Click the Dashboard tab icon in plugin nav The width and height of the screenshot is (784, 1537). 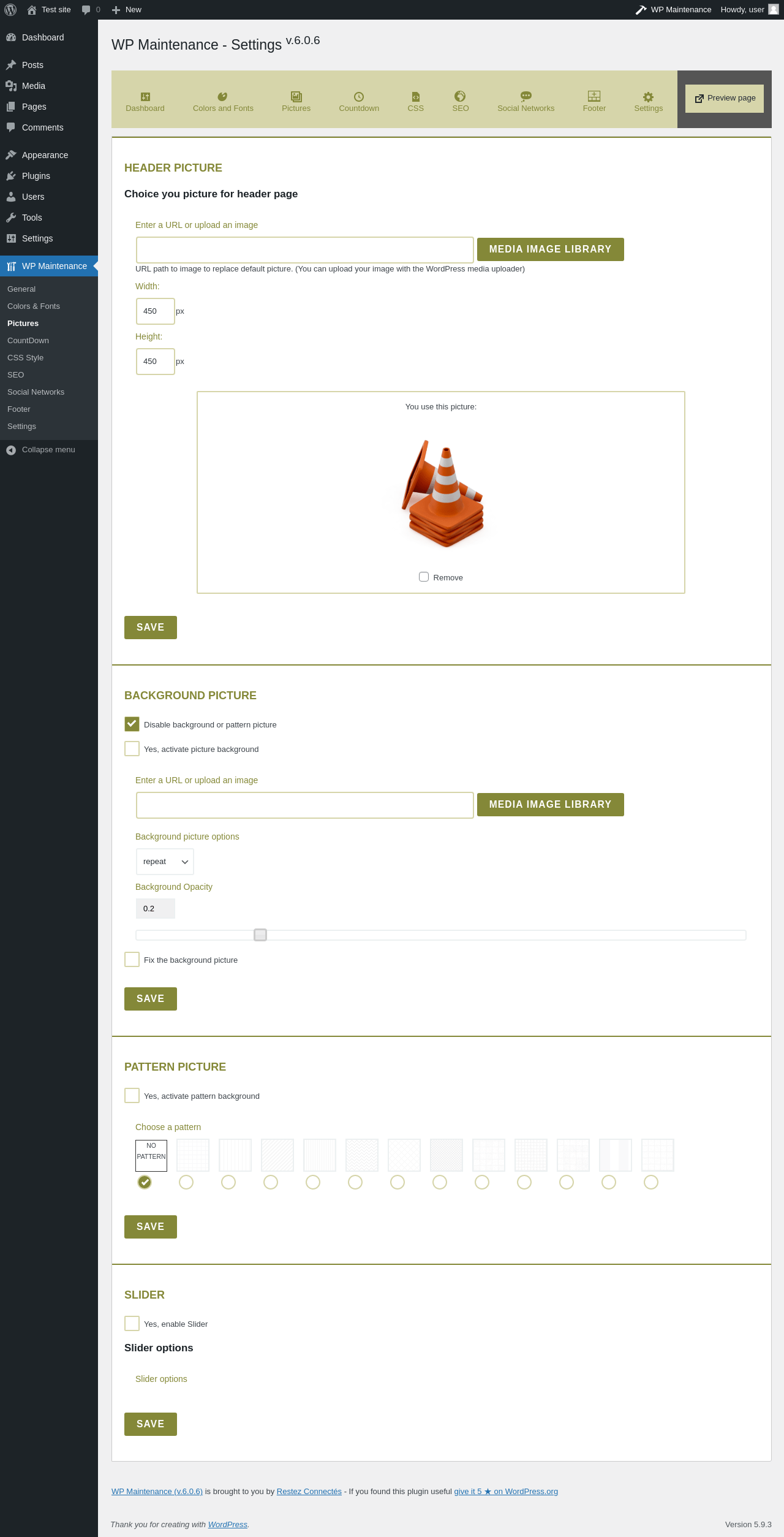click(x=145, y=96)
